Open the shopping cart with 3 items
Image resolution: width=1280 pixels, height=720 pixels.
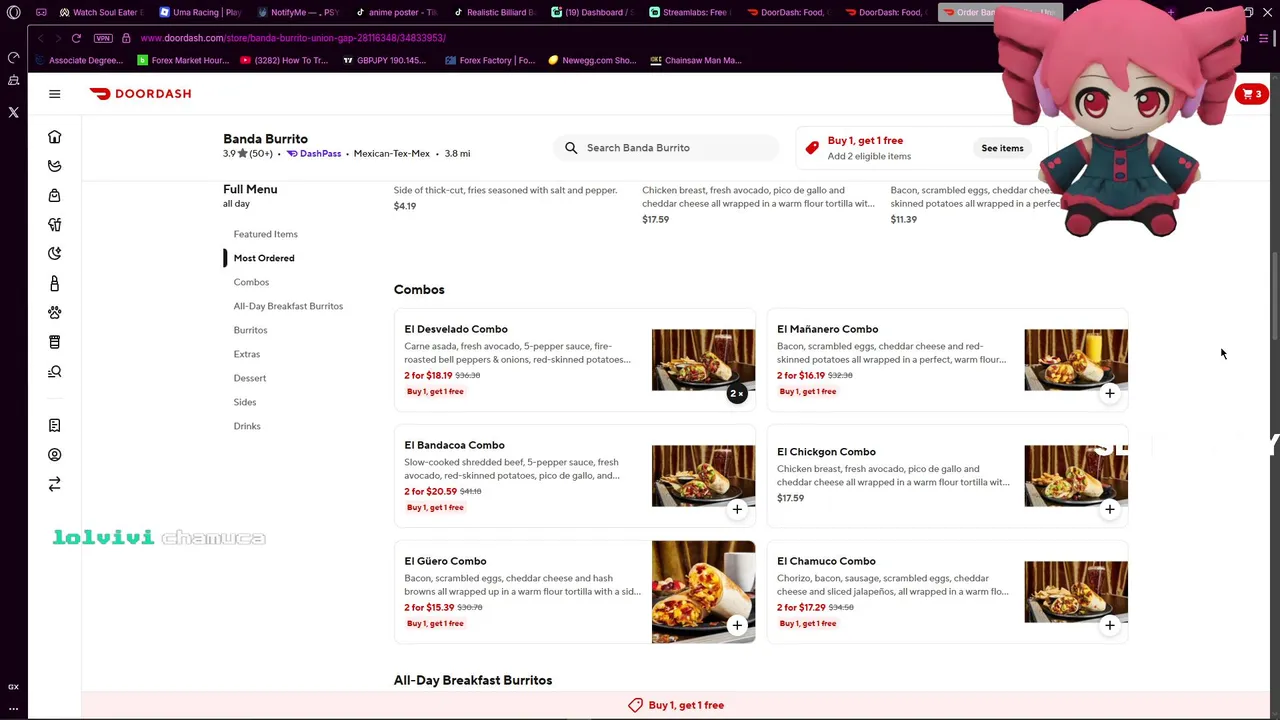1251,94
